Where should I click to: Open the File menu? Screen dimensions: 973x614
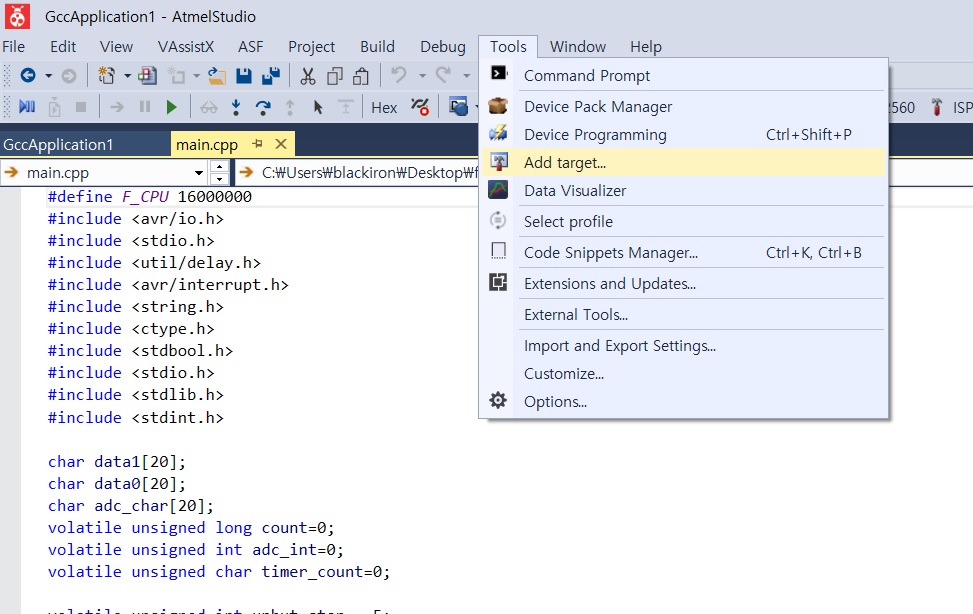(14, 47)
